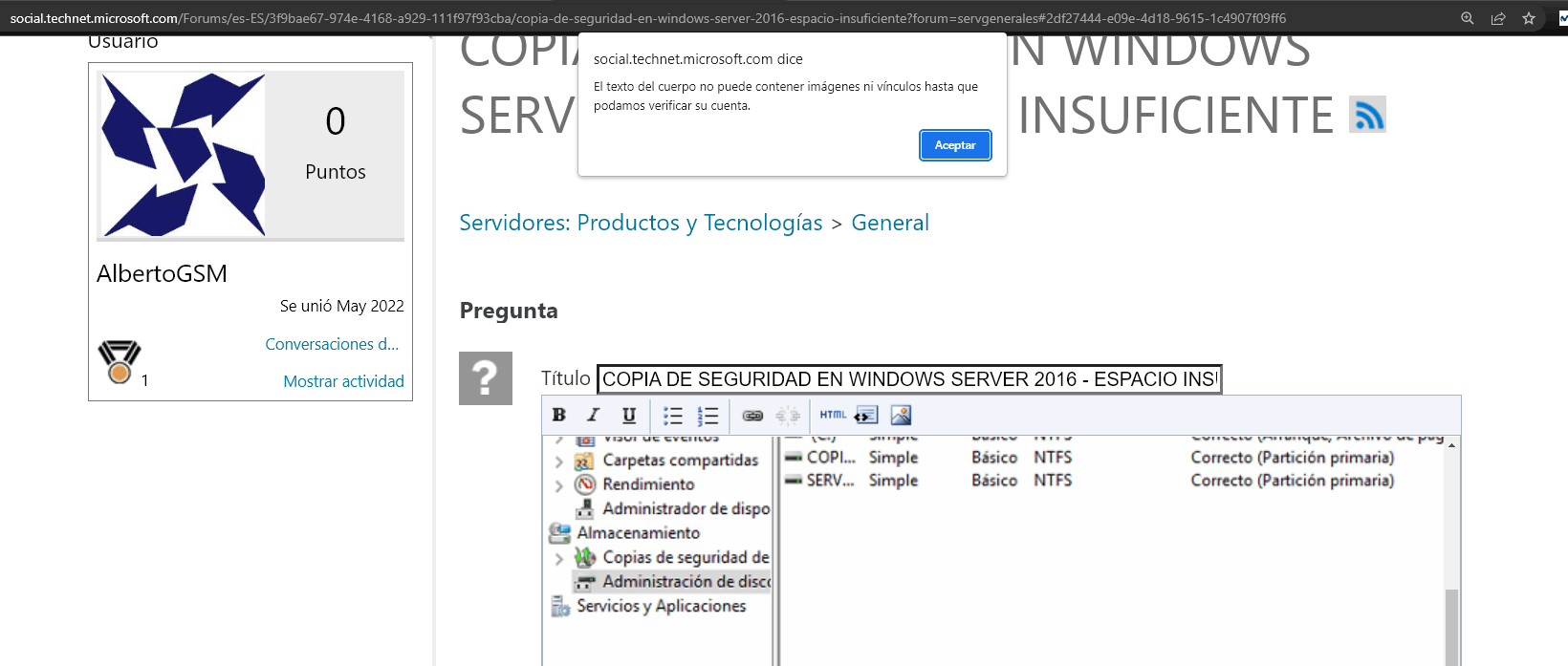The image size is (1568, 666).
Task: Click the NTFS cell in the COPI... row
Action: coord(1053,458)
